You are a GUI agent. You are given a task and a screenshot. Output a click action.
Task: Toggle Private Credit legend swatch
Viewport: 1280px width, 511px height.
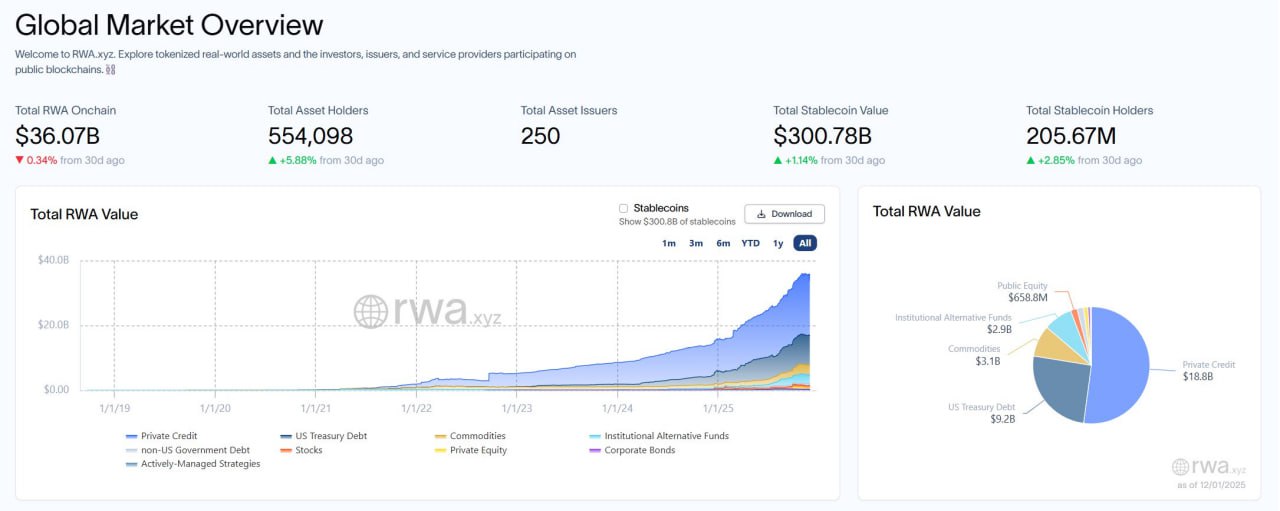pyautogui.click(x=132, y=436)
